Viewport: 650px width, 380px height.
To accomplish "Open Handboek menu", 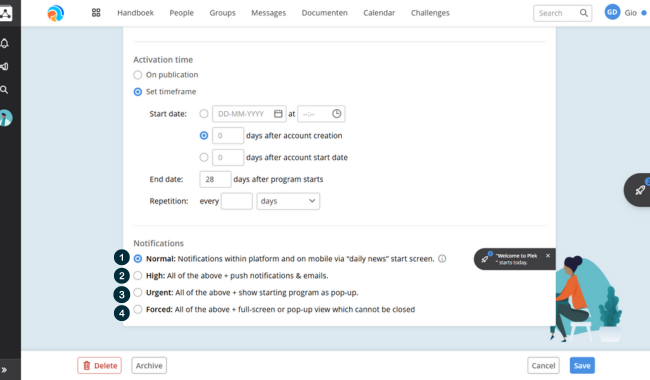I will pos(135,13).
